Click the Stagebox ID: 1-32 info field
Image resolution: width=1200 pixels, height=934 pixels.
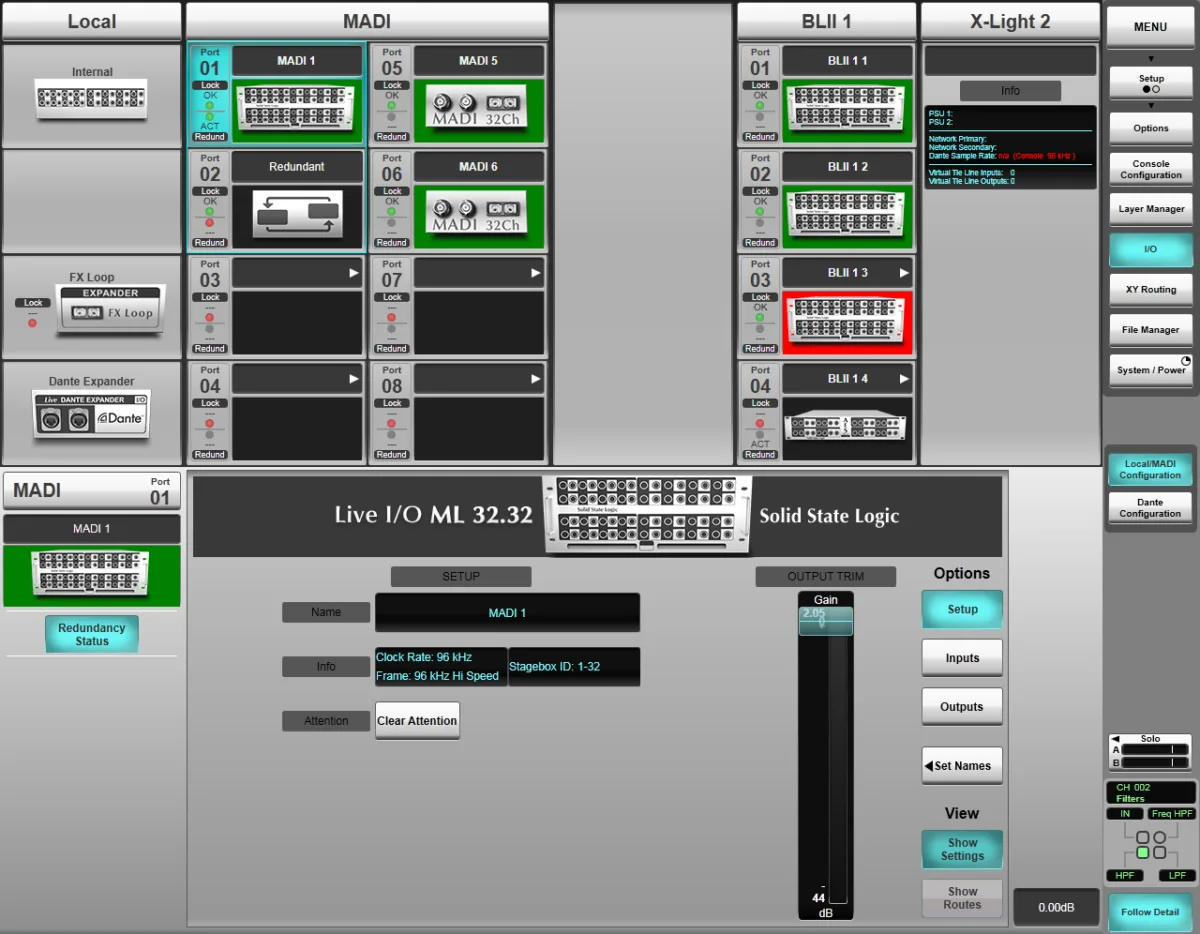point(574,667)
